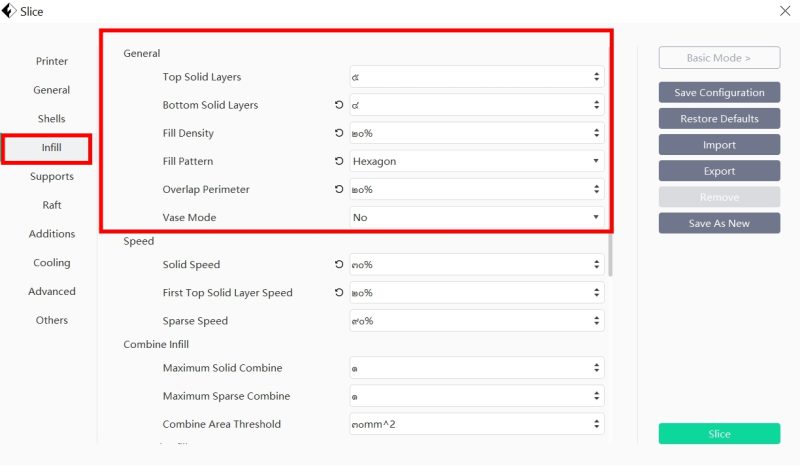Open the Shells settings tab

point(52,118)
